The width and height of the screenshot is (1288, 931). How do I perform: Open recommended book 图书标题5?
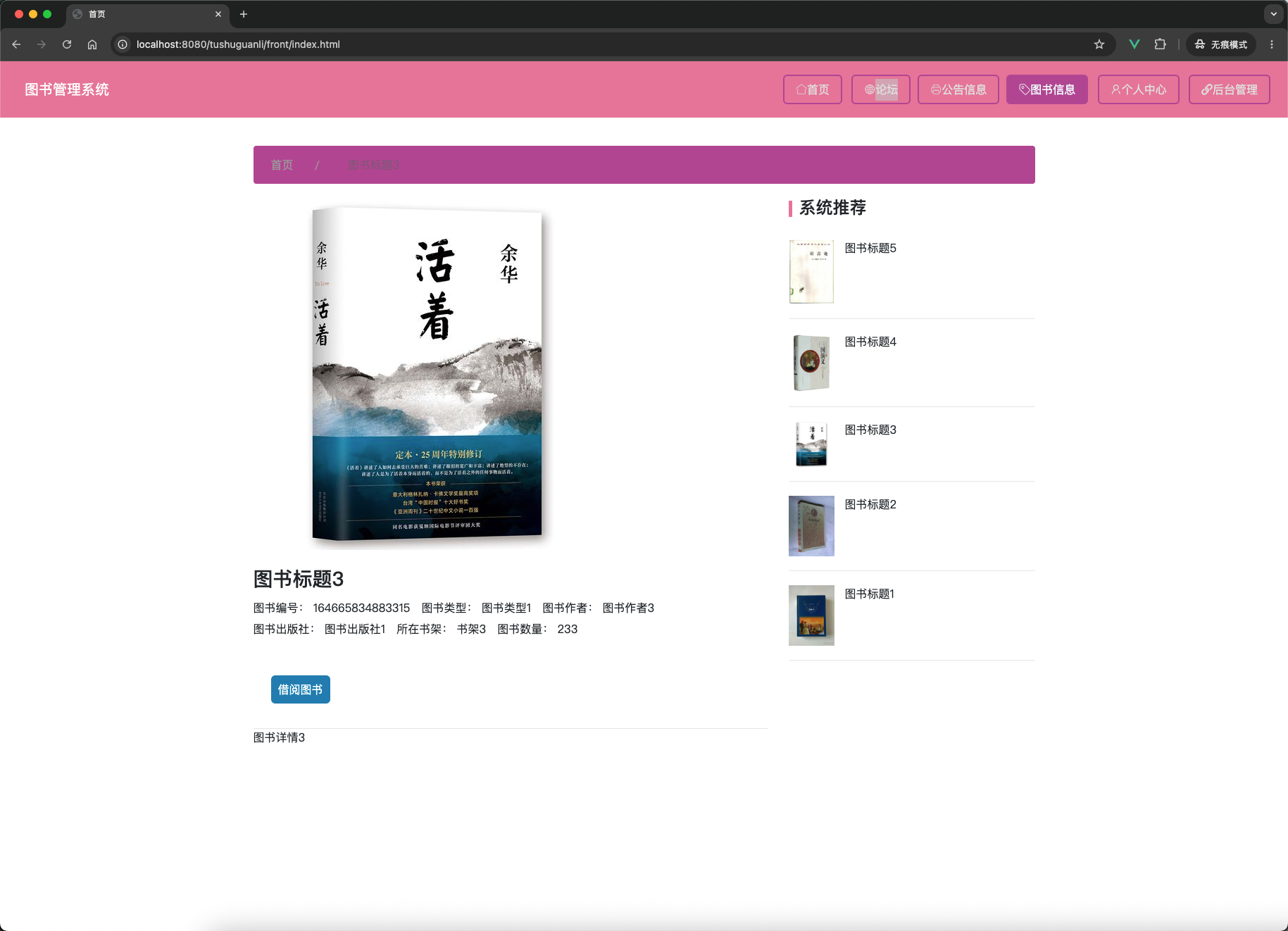point(870,248)
